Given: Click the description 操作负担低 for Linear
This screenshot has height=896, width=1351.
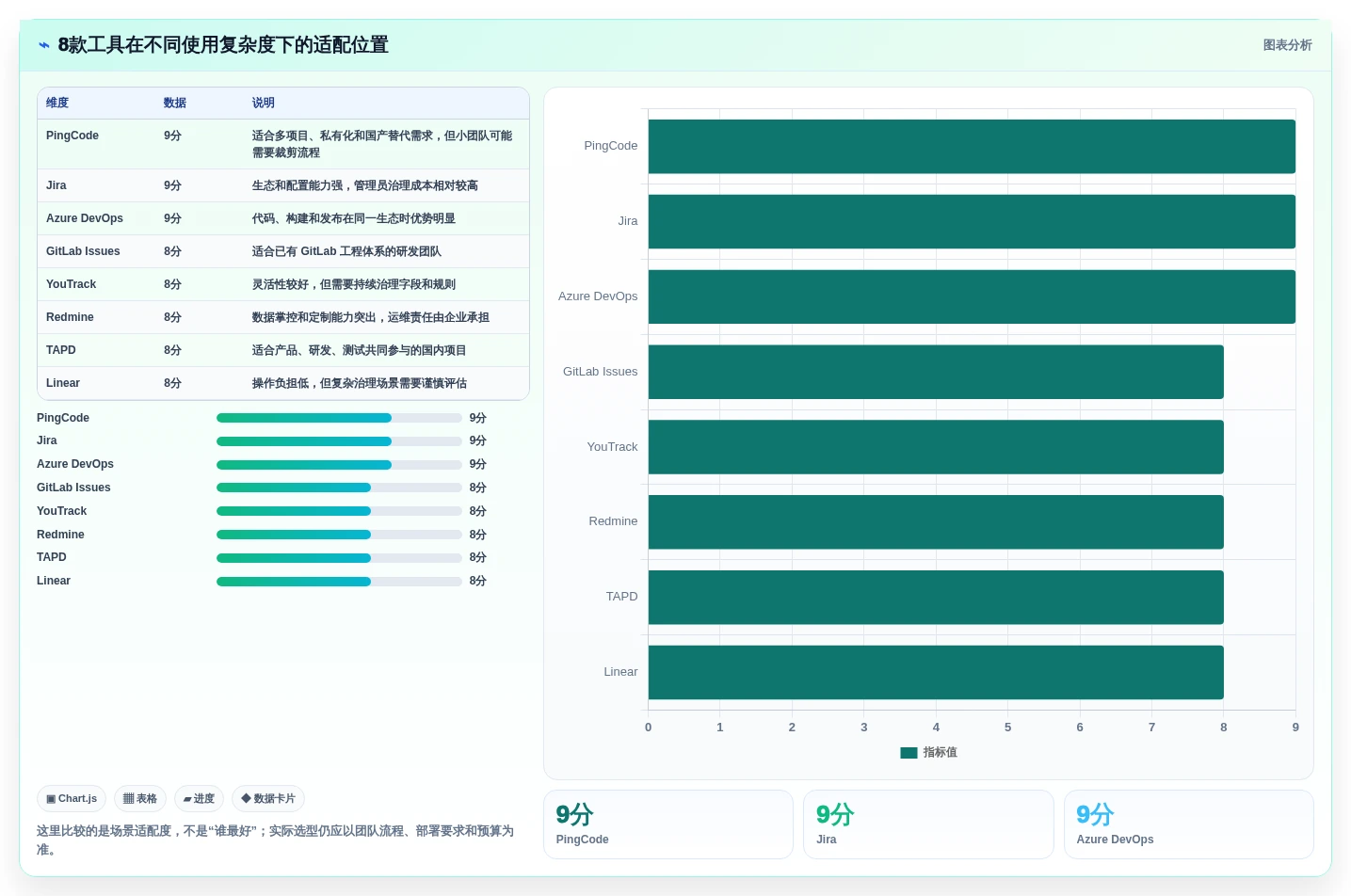Looking at the screenshot, I should [360, 383].
